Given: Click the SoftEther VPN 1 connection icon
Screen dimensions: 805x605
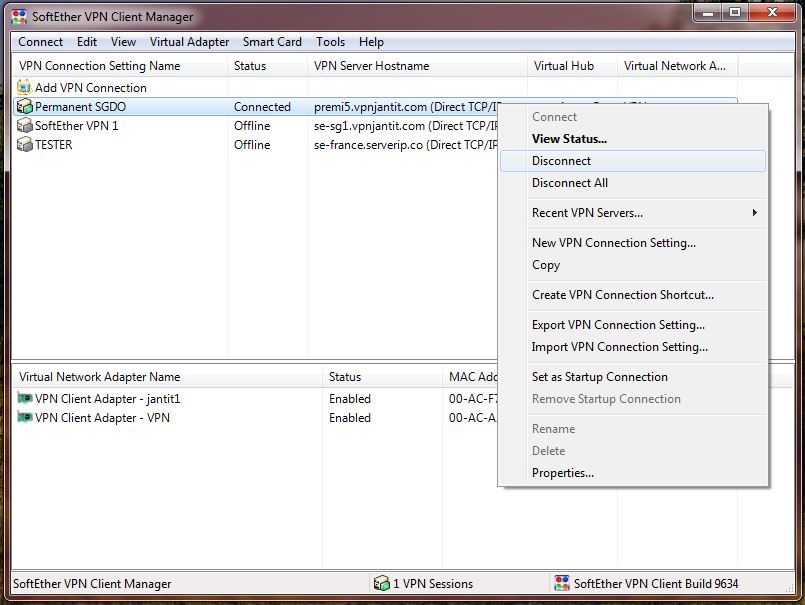Looking at the screenshot, I should coord(25,125).
